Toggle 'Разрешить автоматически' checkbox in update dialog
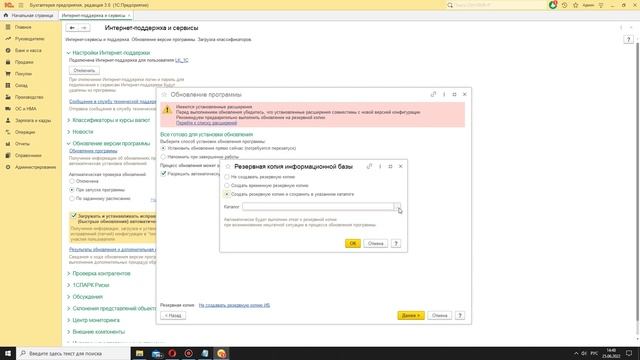640x360 pixels. point(163,173)
